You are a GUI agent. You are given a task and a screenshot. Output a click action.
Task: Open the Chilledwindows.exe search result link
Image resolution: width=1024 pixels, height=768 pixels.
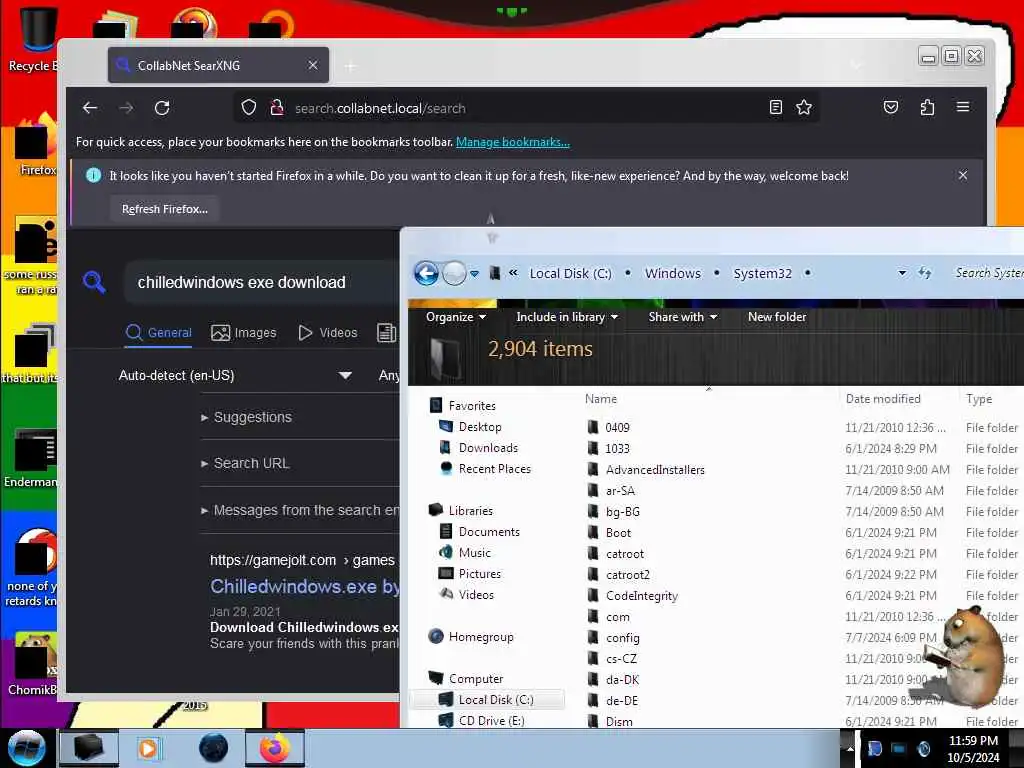[304, 586]
